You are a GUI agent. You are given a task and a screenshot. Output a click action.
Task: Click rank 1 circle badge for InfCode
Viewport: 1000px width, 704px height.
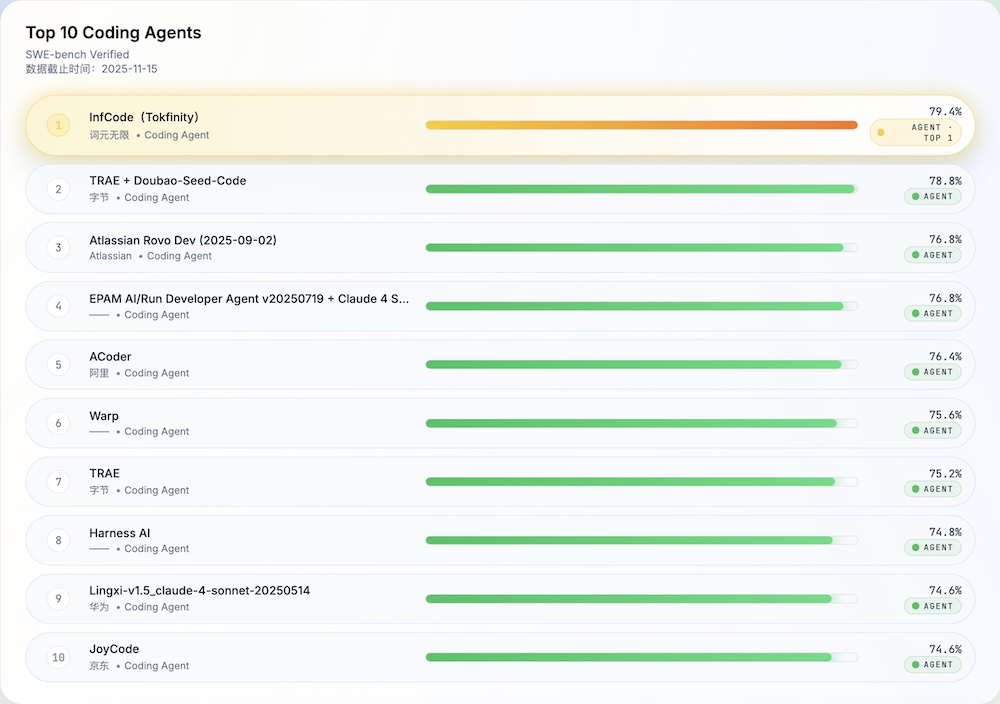(x=58, y=125)
